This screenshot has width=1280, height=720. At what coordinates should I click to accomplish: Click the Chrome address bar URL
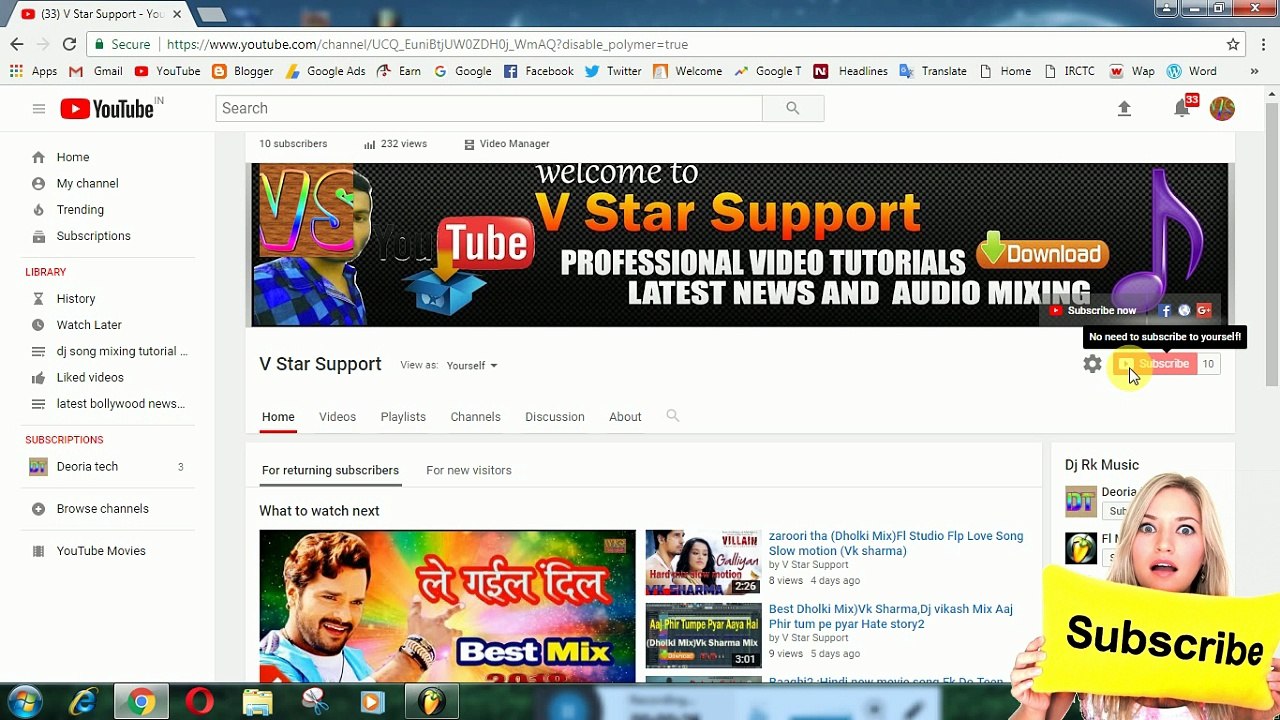coord(427,44)
